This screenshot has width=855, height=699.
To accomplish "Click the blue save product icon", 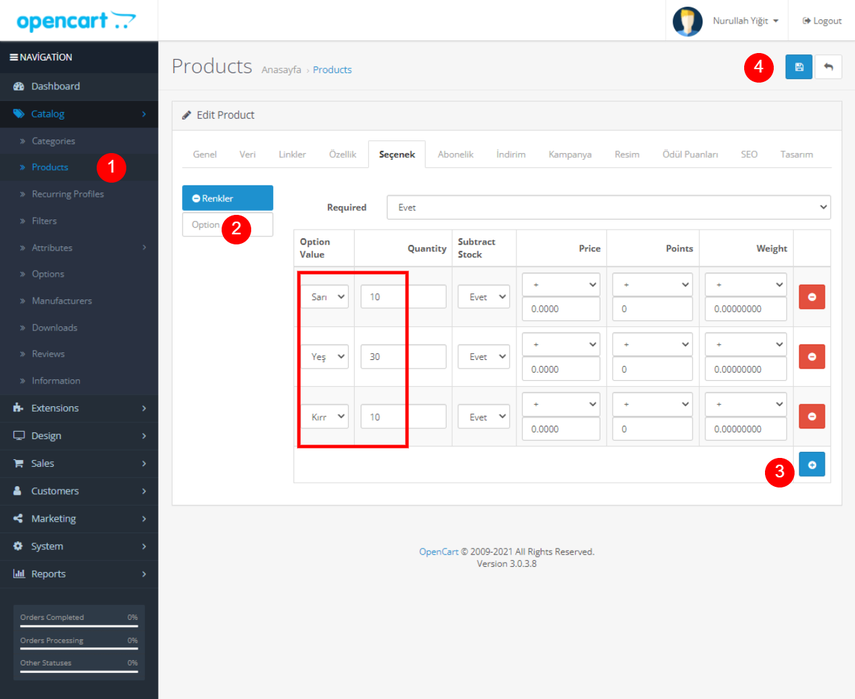I will click(798, 67).
